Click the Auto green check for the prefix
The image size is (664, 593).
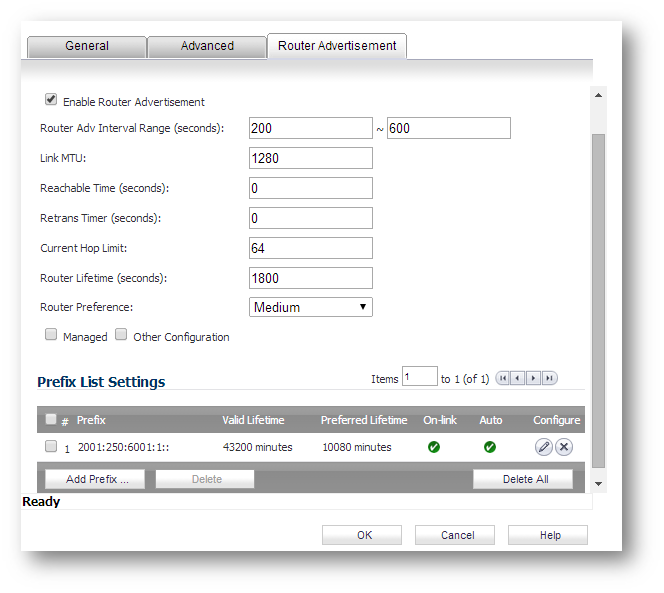tap(490, 447)
